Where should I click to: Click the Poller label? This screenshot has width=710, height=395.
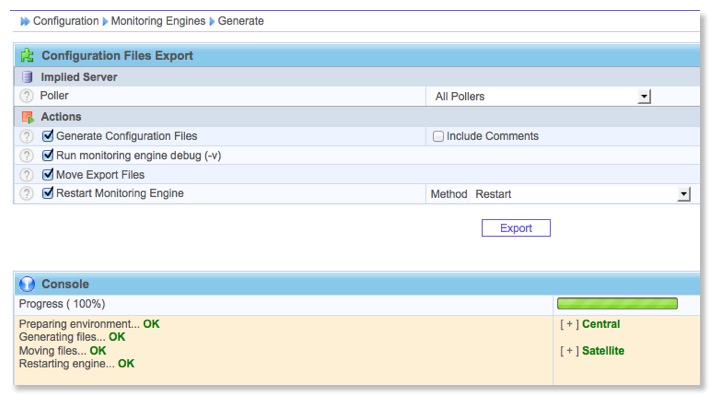click(x=54, y=96)
